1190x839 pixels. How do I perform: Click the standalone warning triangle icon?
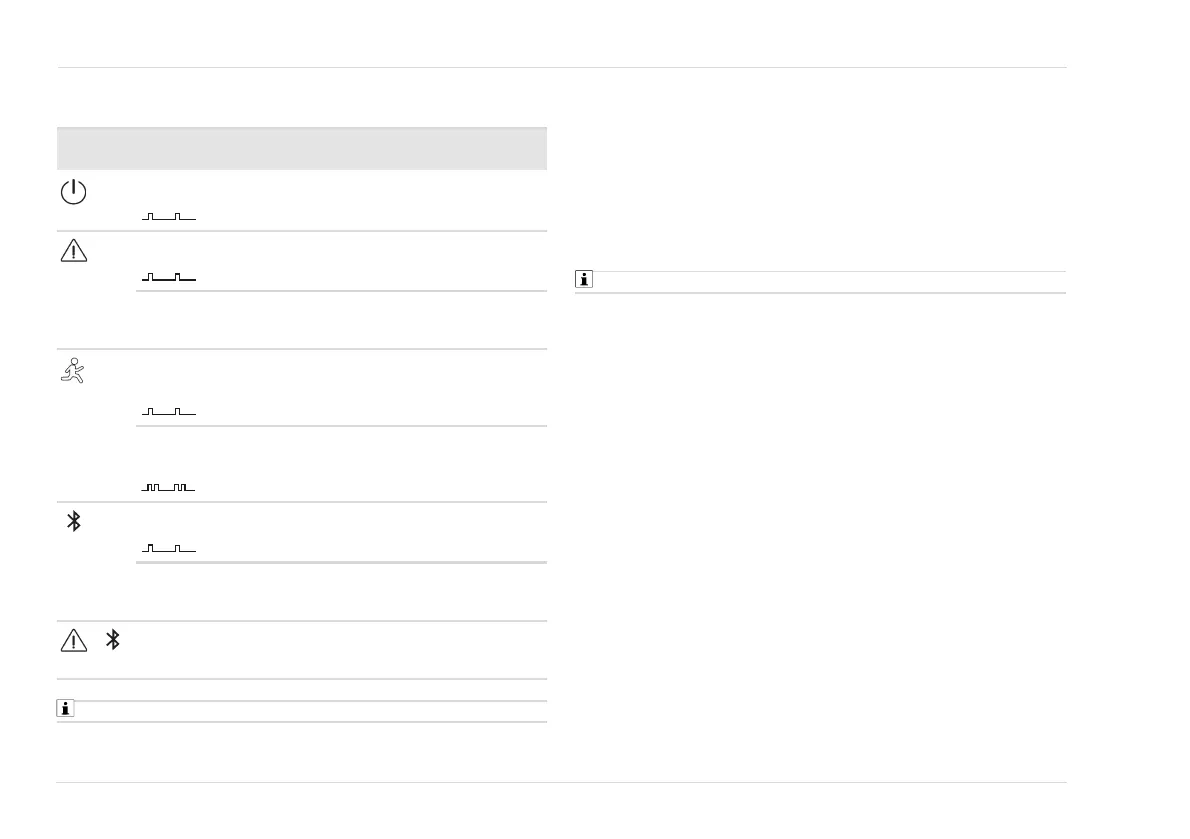click(74, 252)
